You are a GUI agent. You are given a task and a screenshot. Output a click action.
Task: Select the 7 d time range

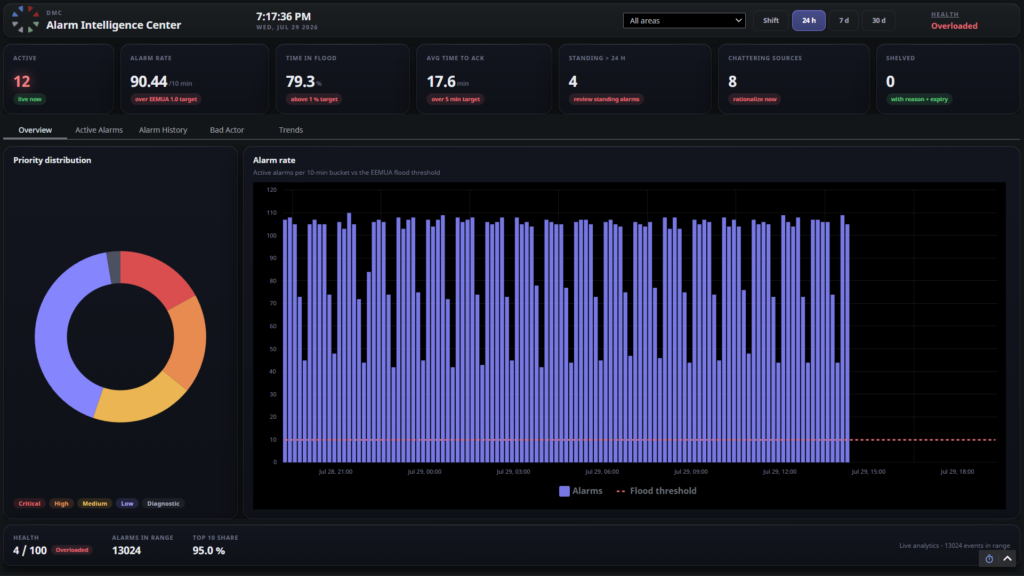point(844,20)
